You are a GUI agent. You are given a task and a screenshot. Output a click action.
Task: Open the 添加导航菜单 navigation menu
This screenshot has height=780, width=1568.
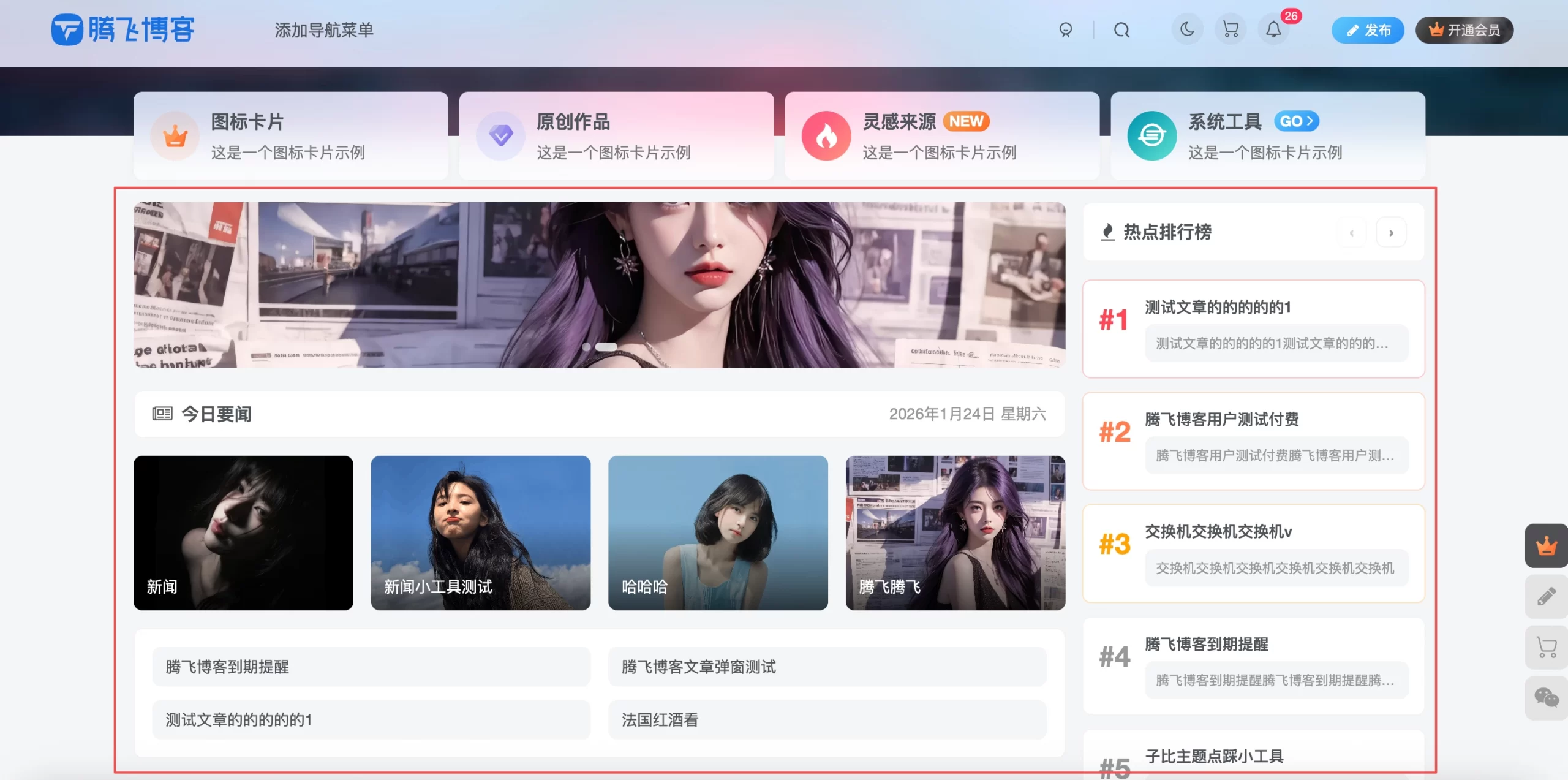326,29
